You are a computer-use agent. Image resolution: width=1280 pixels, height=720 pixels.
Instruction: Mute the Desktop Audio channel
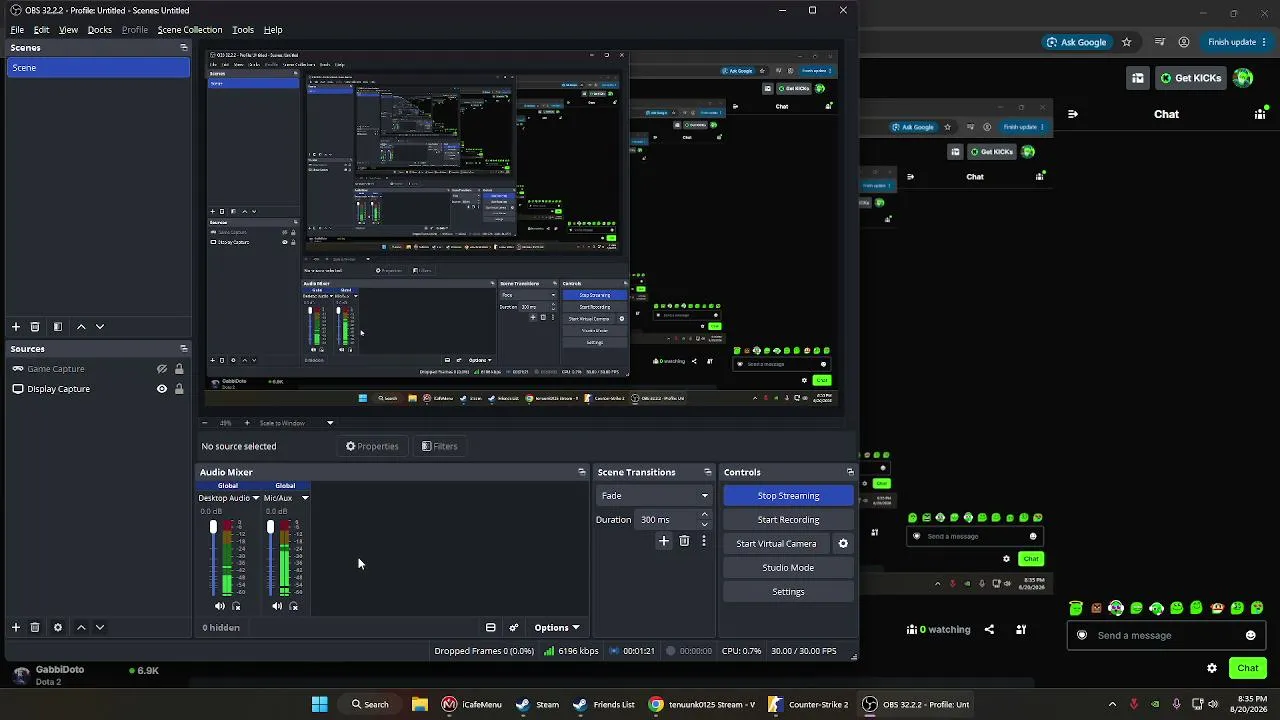(x=220, y=606)
